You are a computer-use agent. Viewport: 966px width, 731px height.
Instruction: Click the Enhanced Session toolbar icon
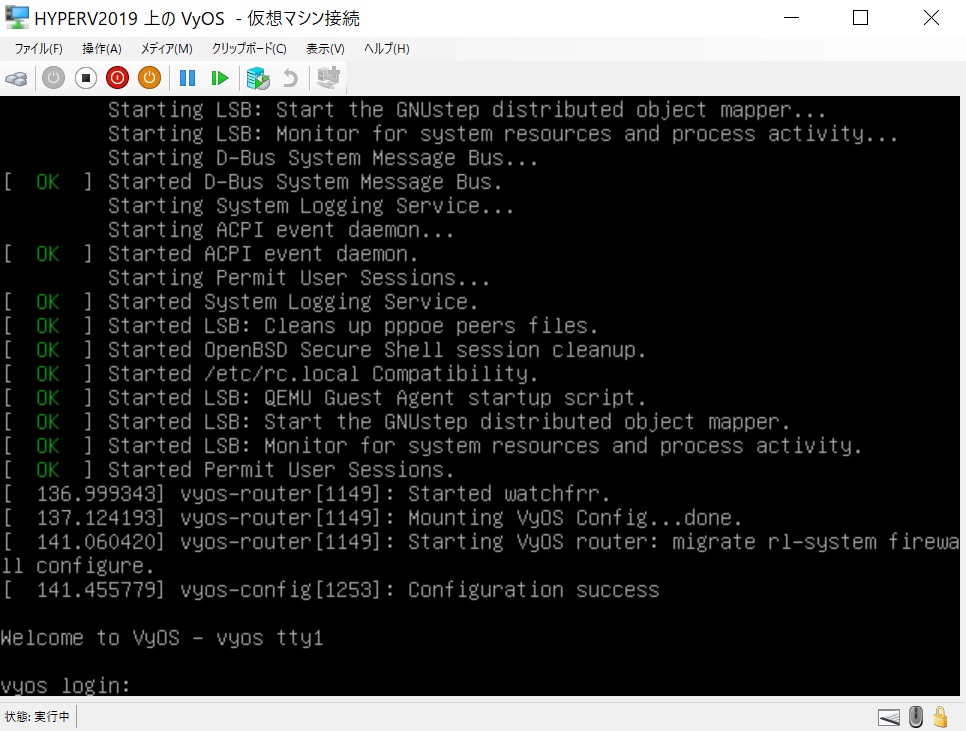[x=328, y=78]
